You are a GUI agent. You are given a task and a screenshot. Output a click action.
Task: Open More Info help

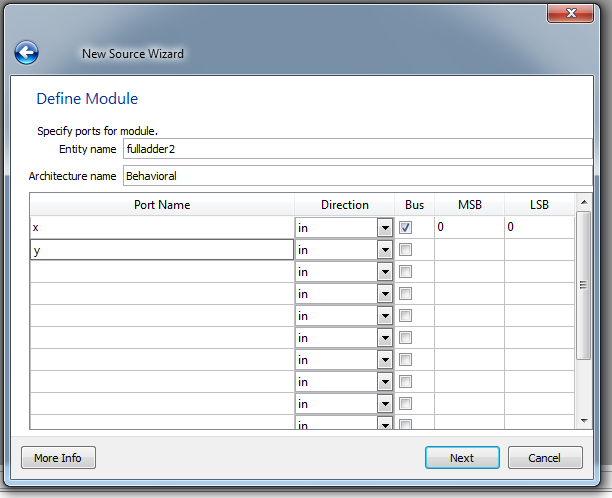pyautogui.click(x=58, y=458)
